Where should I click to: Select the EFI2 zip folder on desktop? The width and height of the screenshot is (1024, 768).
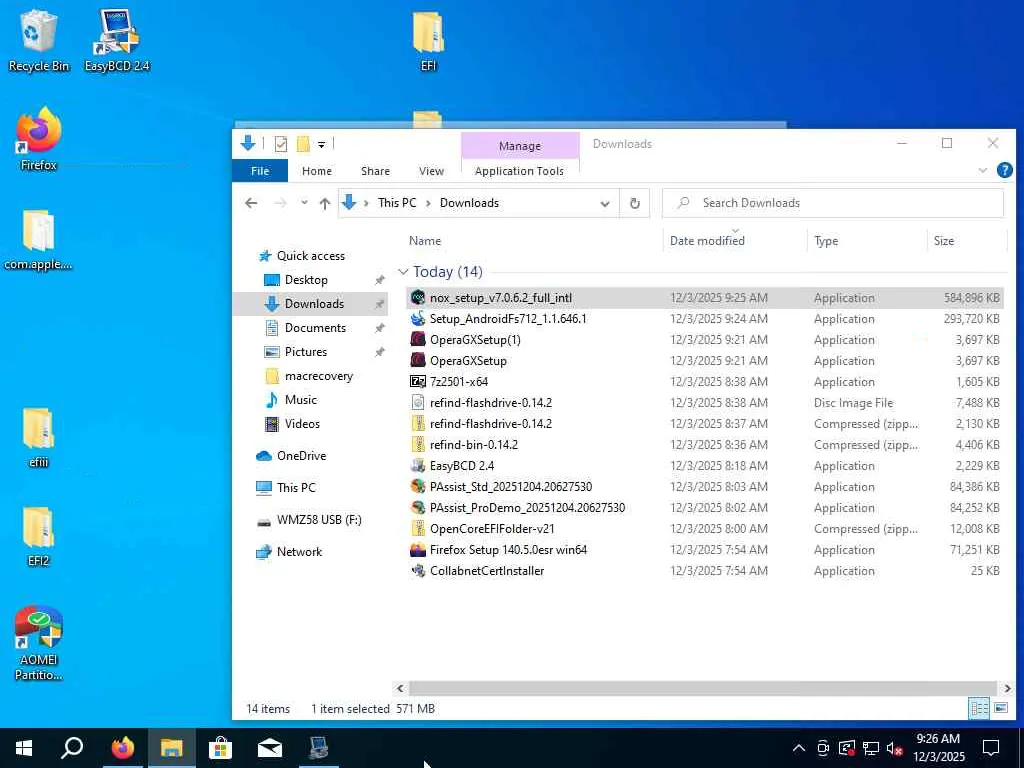(x=39, y=536)
